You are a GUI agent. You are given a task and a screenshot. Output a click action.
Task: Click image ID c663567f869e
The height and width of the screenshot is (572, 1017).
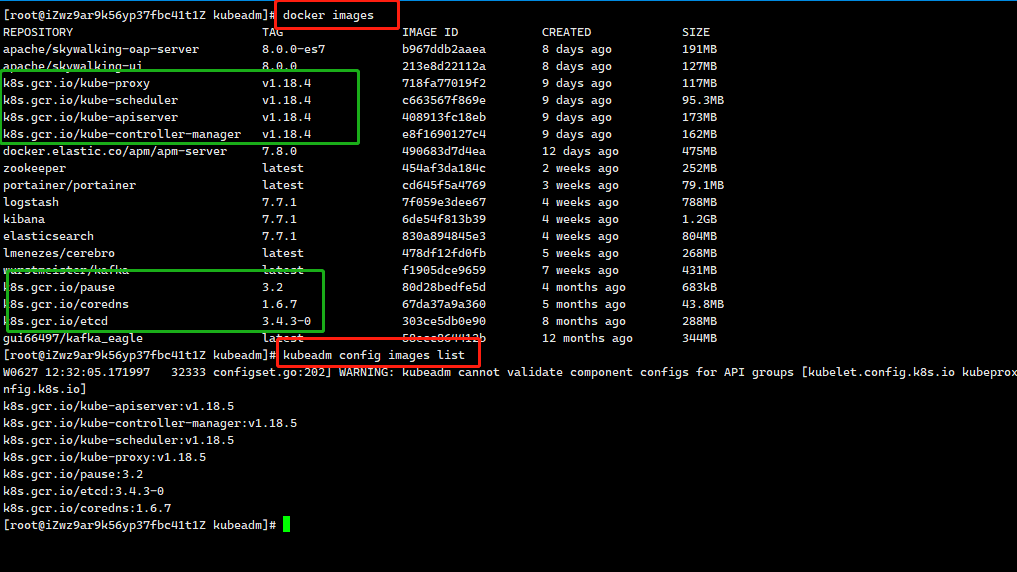tap(444, 101)
